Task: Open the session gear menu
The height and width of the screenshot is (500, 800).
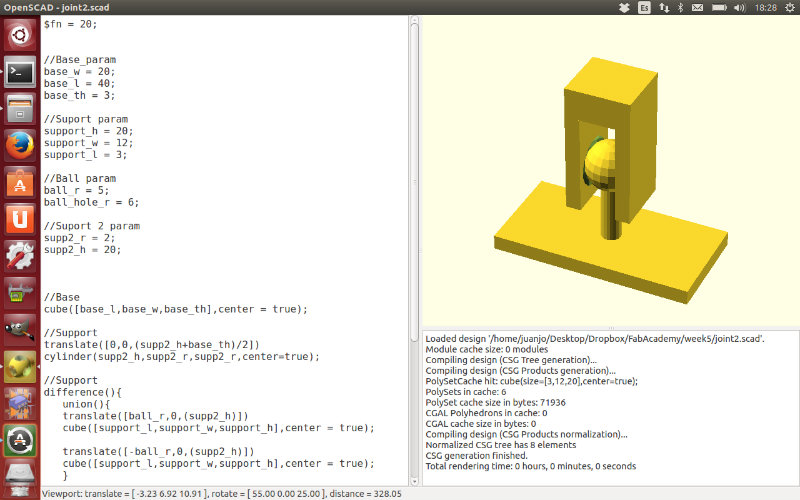Action: [789, 8]
